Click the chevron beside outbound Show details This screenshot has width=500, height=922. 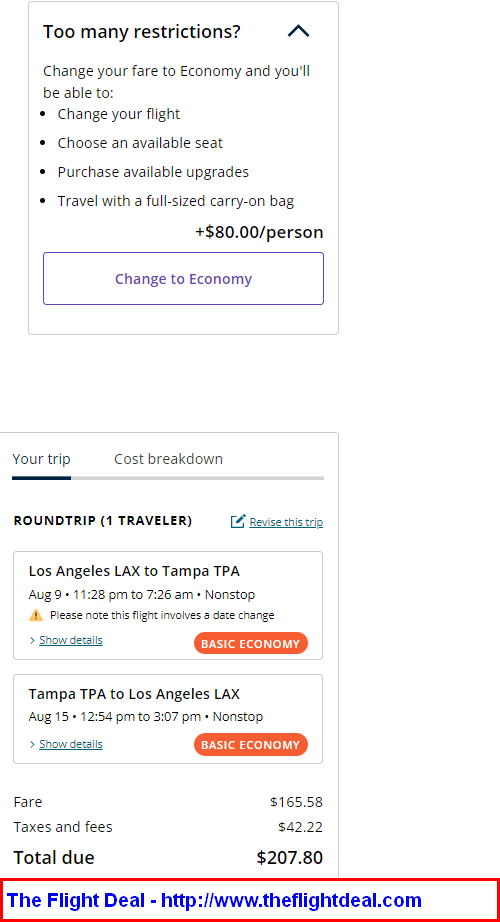click(x=32, y=640)
